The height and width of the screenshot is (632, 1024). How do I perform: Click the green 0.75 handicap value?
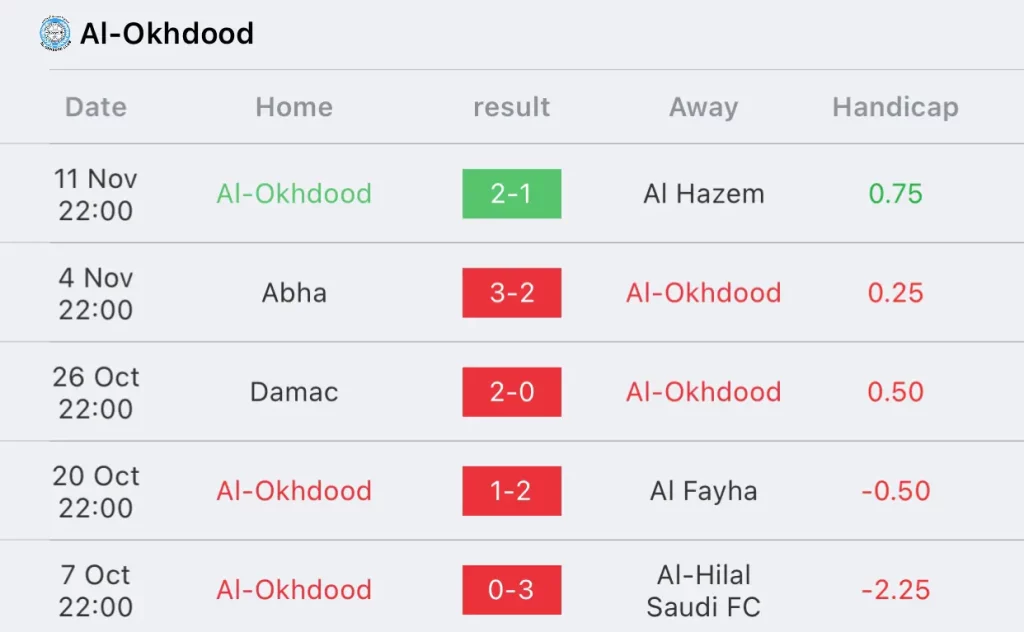click(895, 194)
